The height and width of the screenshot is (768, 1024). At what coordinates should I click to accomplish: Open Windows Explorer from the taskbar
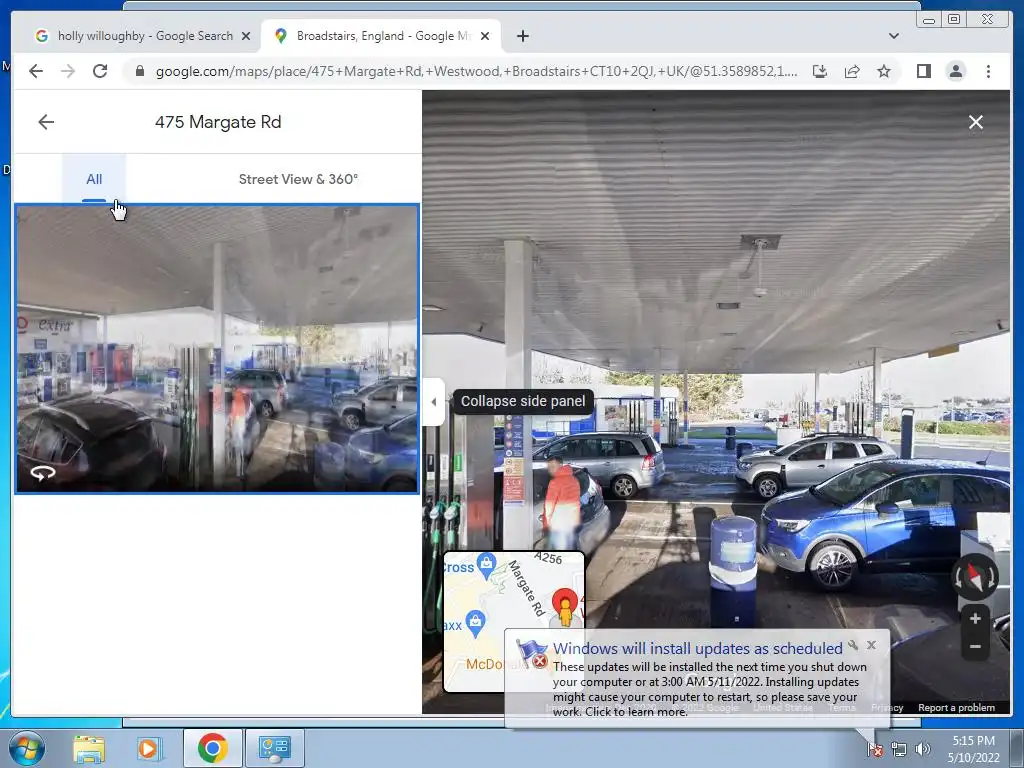pos(89,749)
